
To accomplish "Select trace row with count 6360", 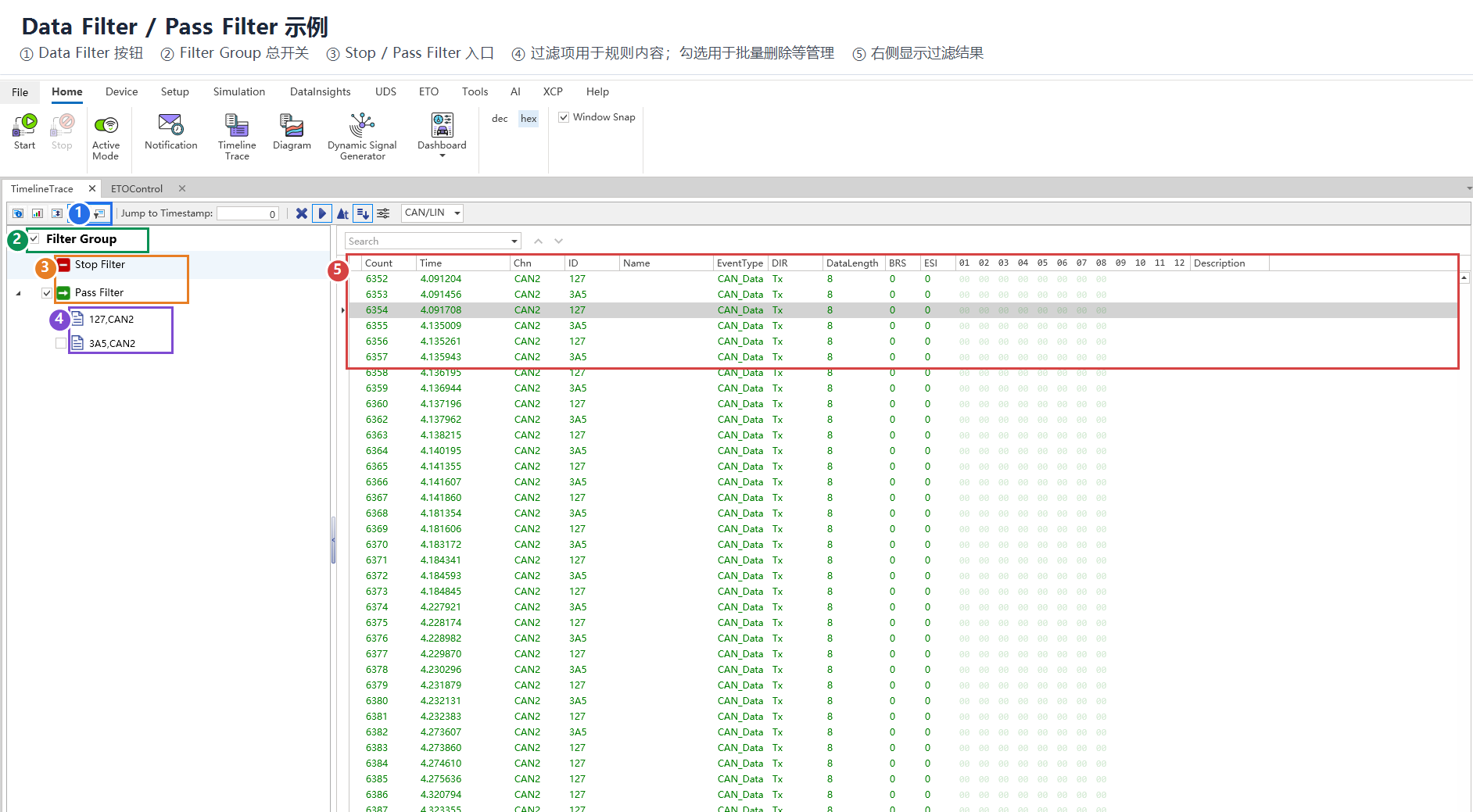I will [x=903, y=404].
